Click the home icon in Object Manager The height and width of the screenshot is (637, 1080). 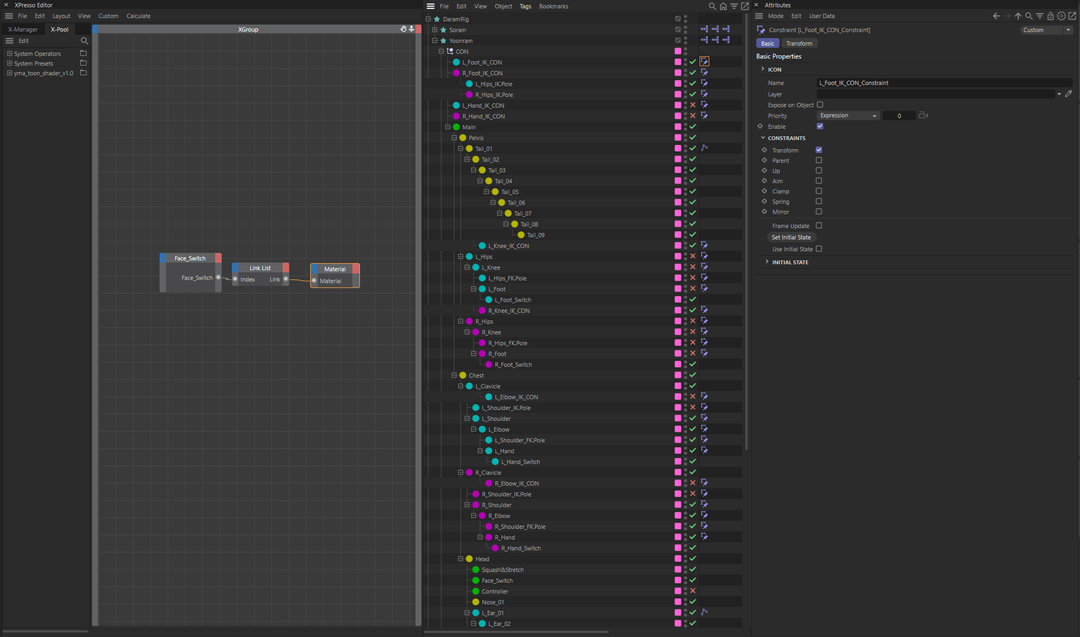pyautogui.click(x=723, y=6)
